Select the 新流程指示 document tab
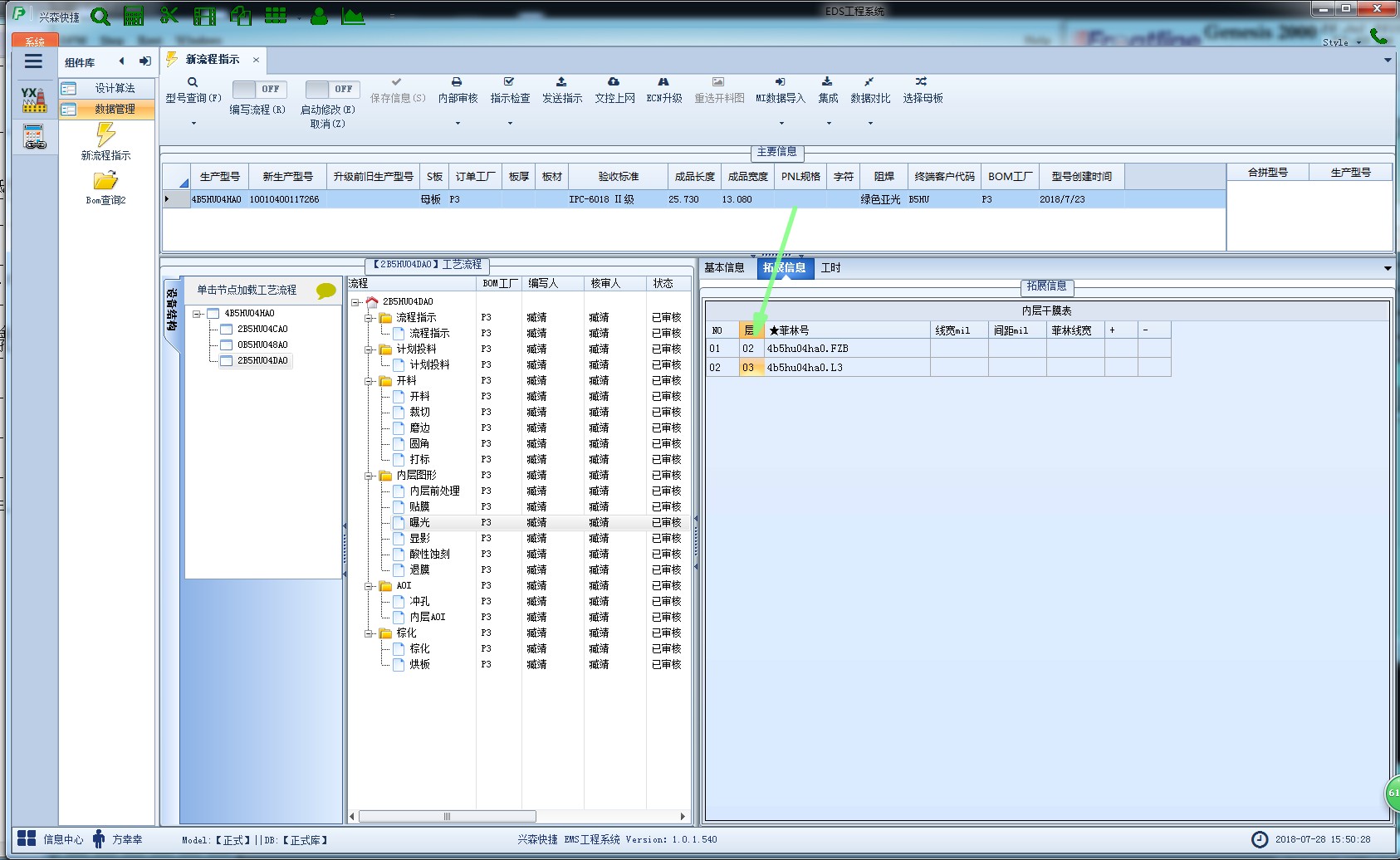This screenshot has height=860, width=1400. (212, 59)
